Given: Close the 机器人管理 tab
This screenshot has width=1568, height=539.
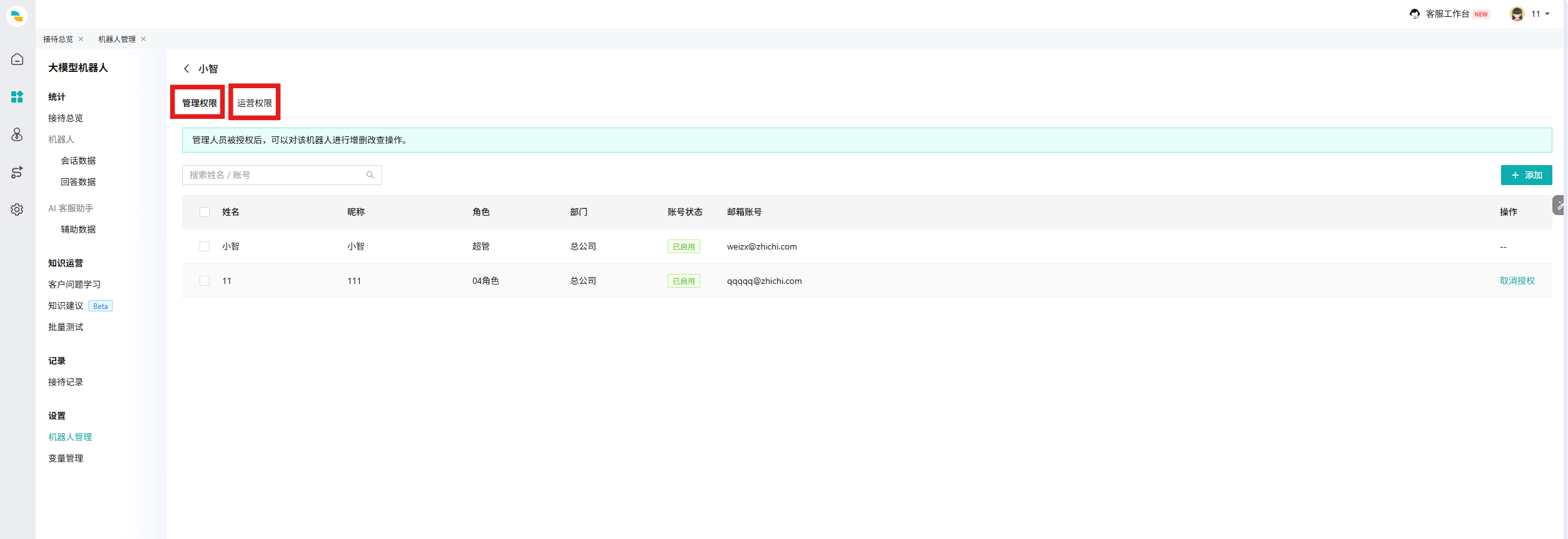Looking at the screenshot, I should [x=143, y=39].
